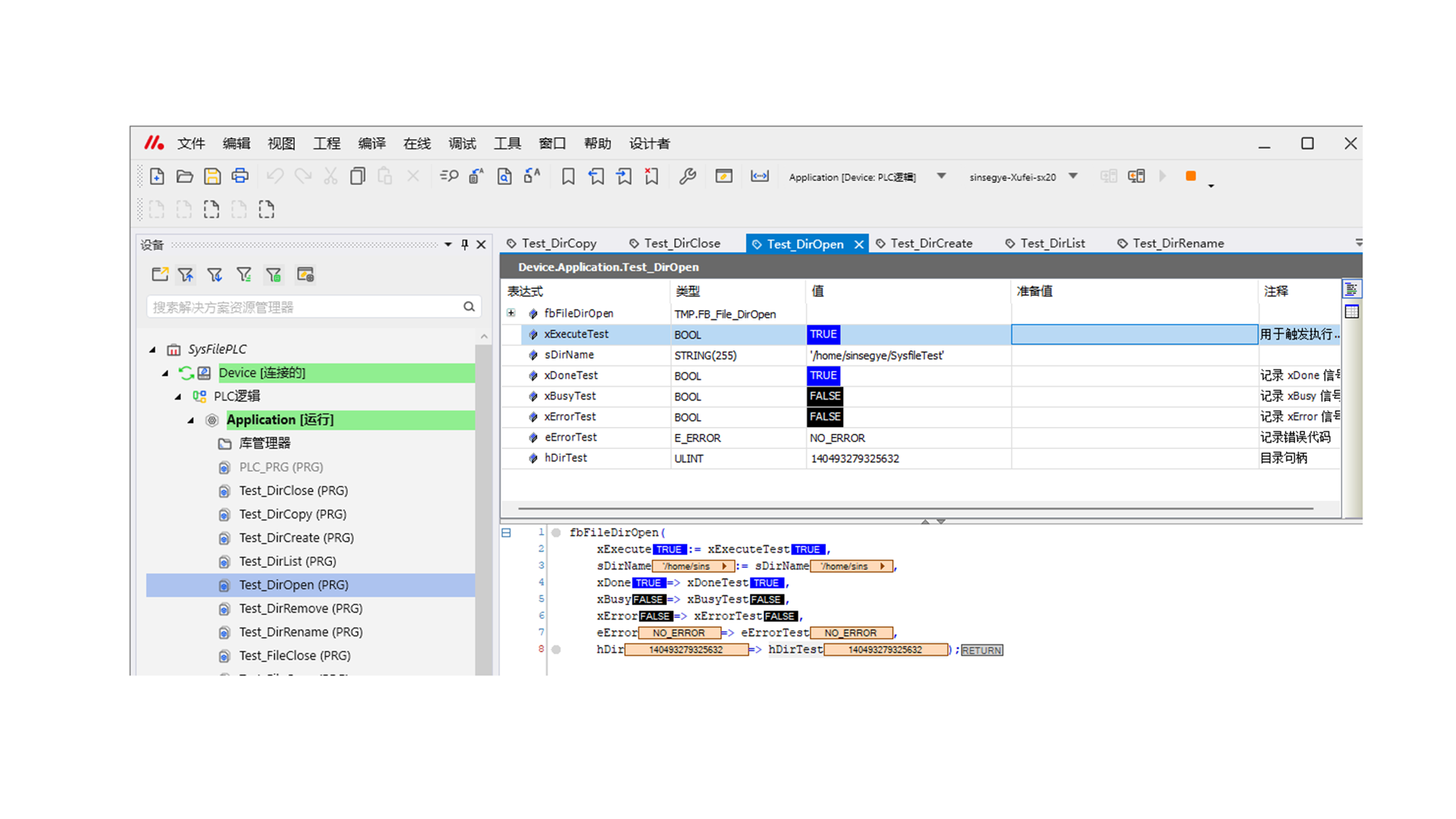The image size is (1456, 819).
Task: Open the 在线 menu
Action: tap(417, 143)
